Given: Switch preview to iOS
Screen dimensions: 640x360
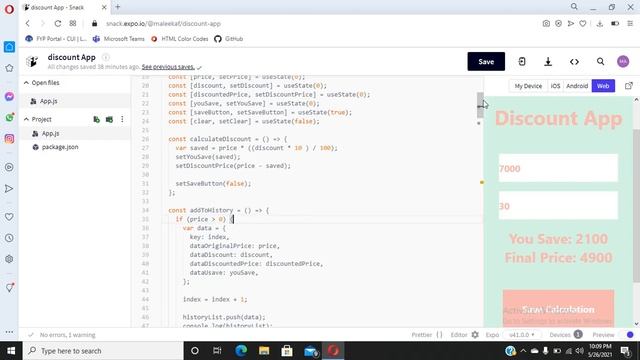Looking at the screenshot, I should pyautogui.click(x=555, y=86).
